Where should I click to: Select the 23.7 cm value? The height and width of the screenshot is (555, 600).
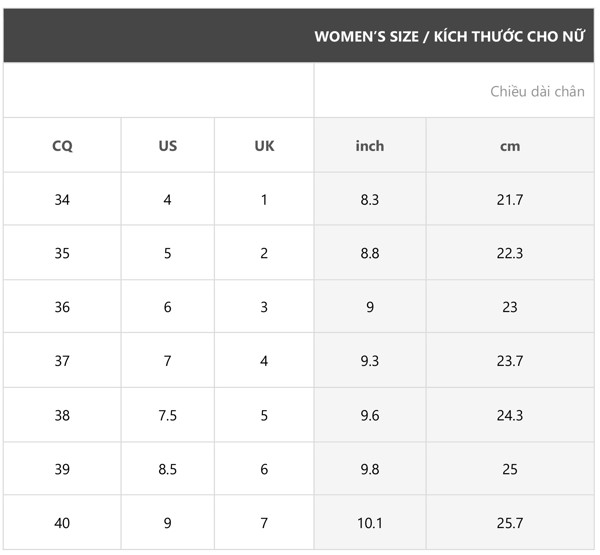click(510, 362)
